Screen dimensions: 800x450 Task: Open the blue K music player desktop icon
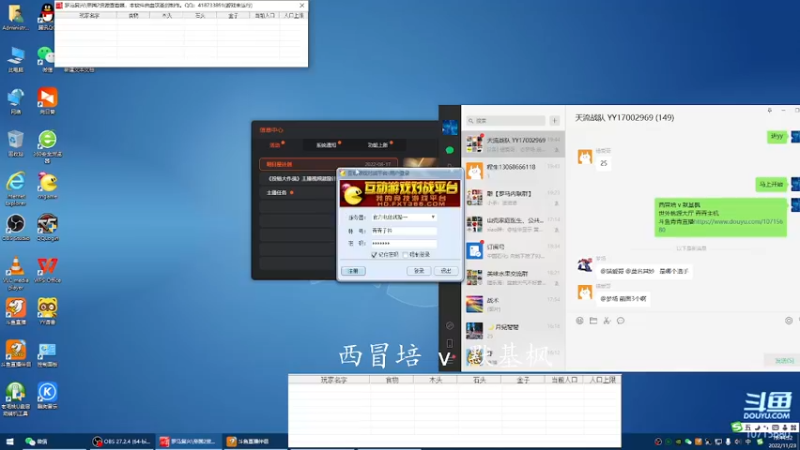click(47, 395)
